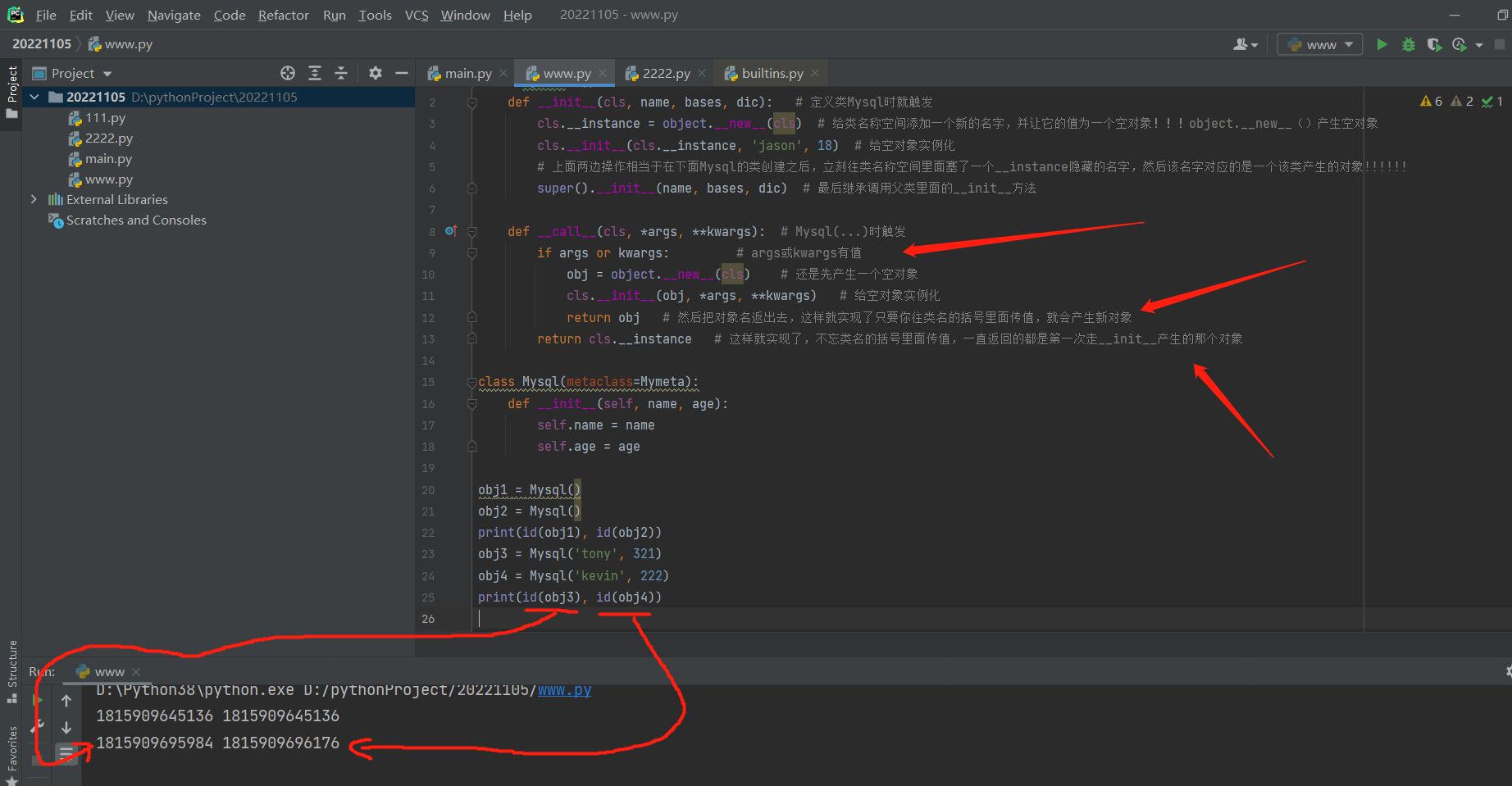
Task: Fold the class Mysql block at line 15
Action: coord(472,382)
